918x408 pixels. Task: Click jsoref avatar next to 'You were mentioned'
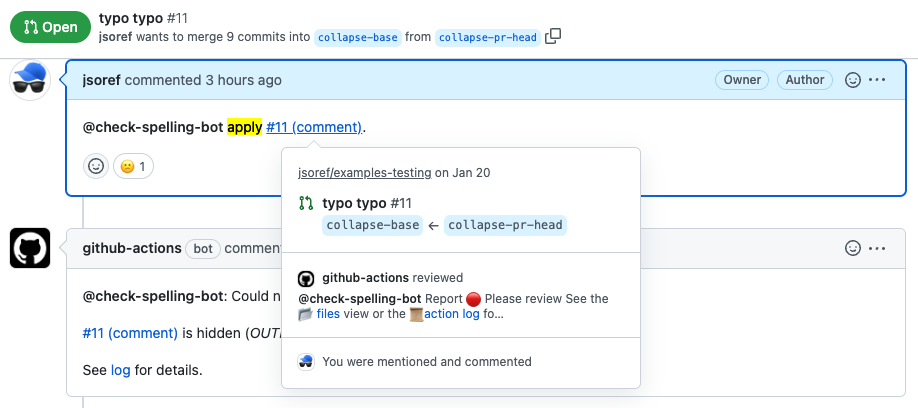coord(306,362)
